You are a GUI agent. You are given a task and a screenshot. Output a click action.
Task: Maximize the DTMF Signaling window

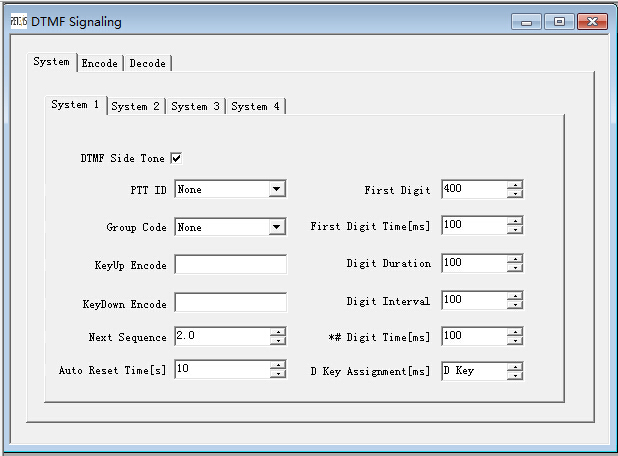point(559,21)
